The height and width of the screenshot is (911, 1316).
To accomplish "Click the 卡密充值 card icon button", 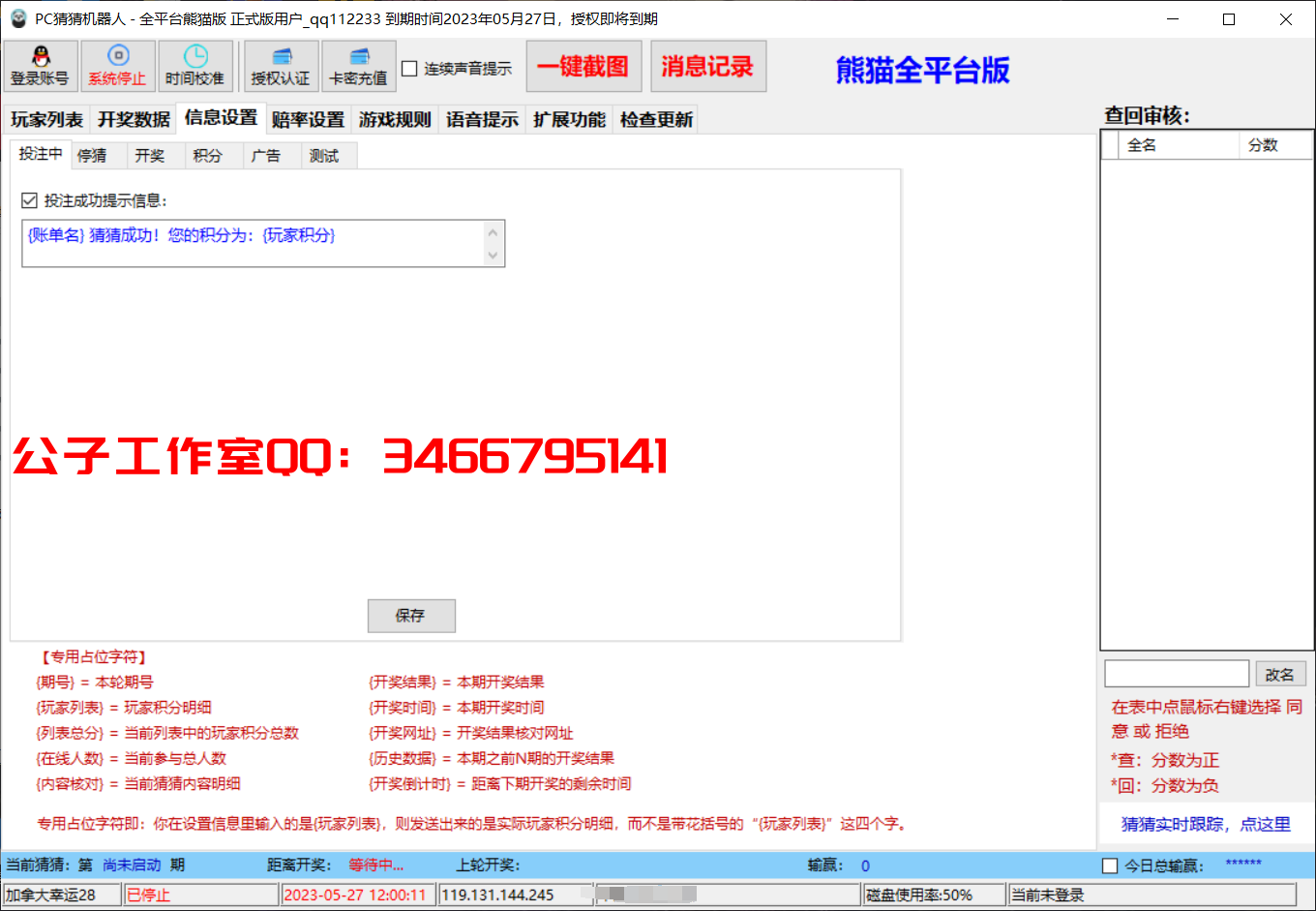I will pos(358,67).
